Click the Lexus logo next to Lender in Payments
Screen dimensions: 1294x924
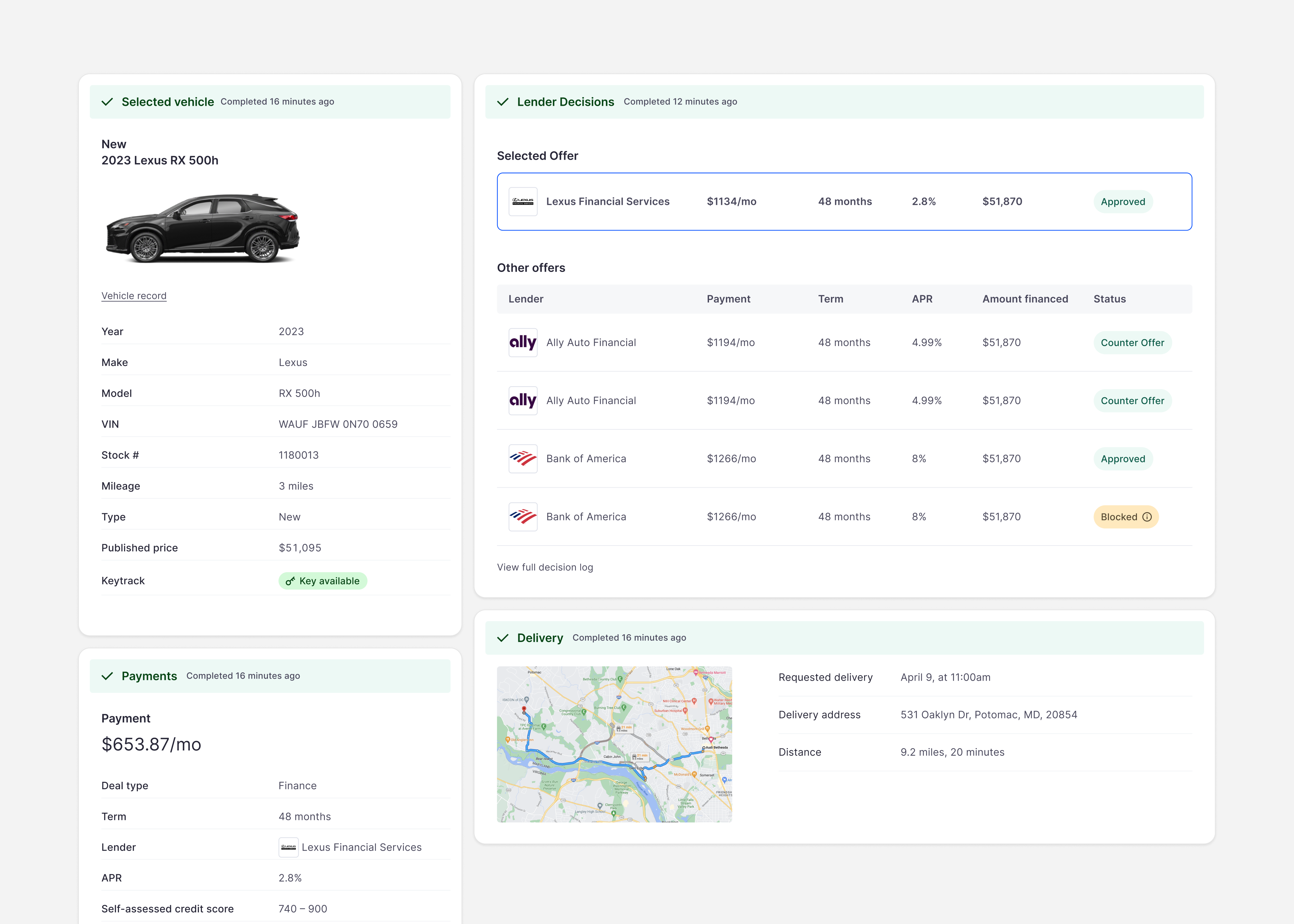(x=289, y=847)
